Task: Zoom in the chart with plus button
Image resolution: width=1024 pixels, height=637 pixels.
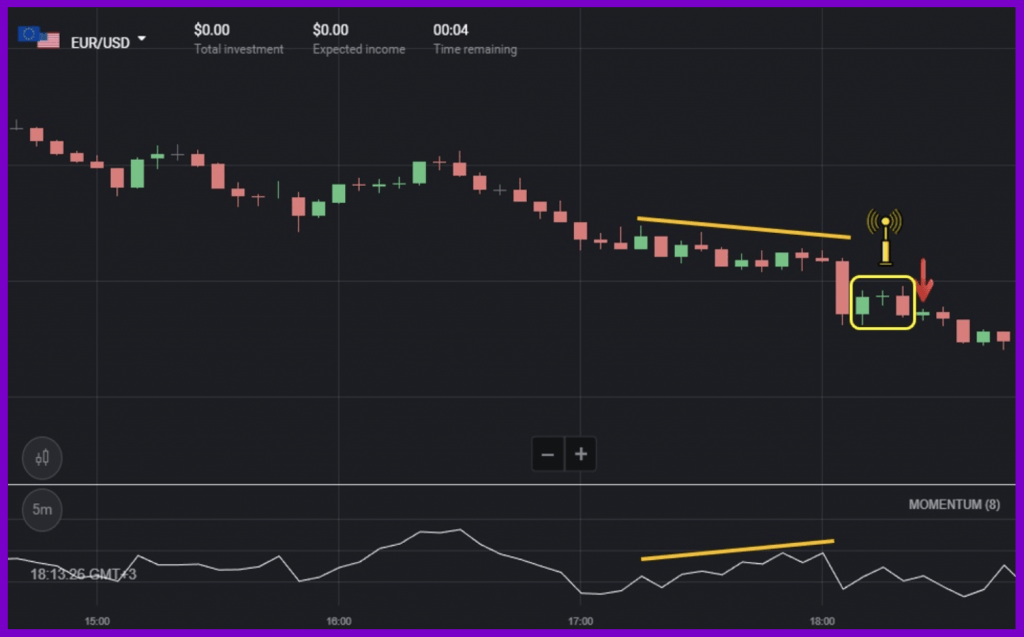Action: 580,454
